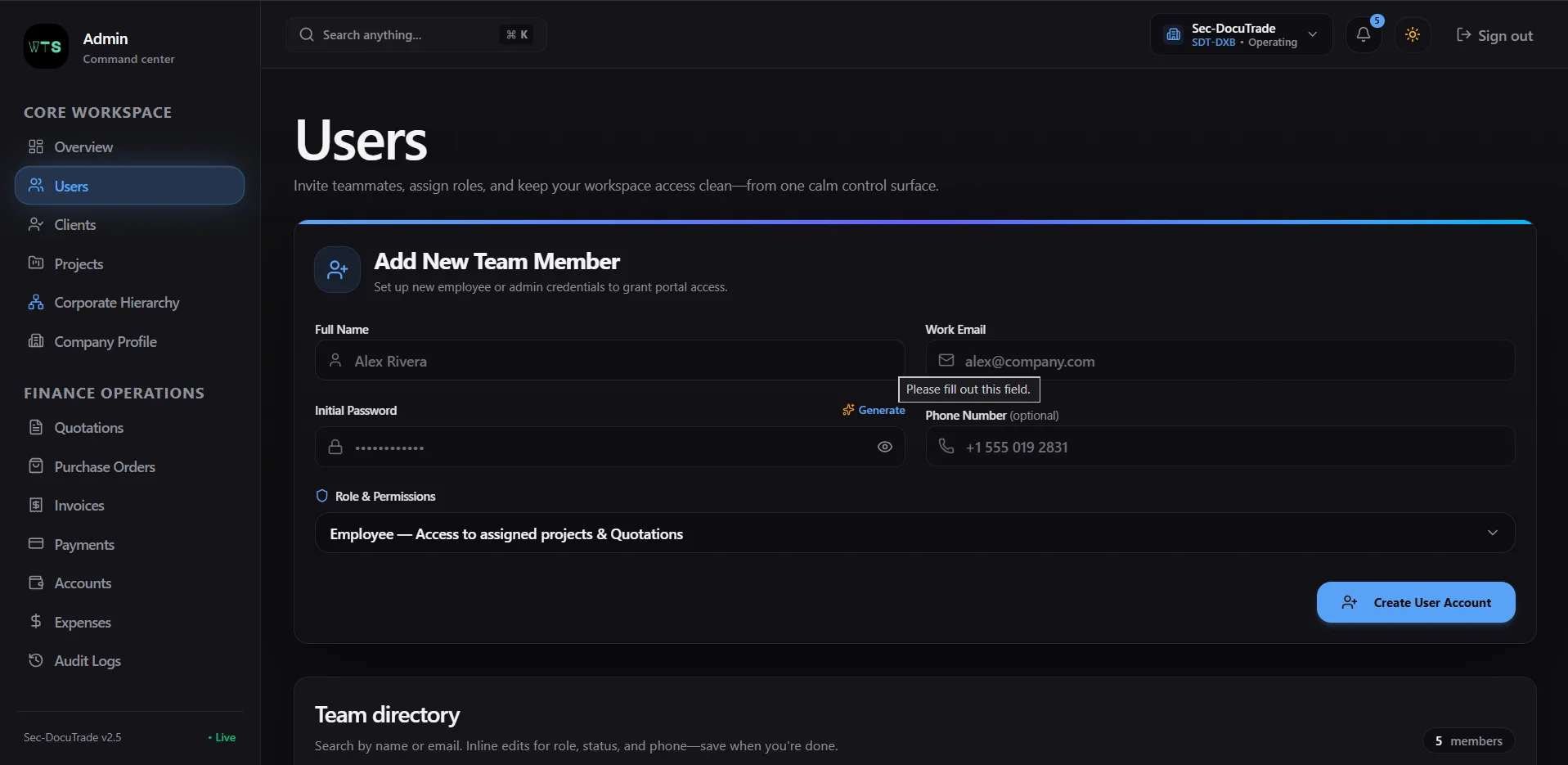
Task: Click the Generate password link
Action: click(874, 410)
